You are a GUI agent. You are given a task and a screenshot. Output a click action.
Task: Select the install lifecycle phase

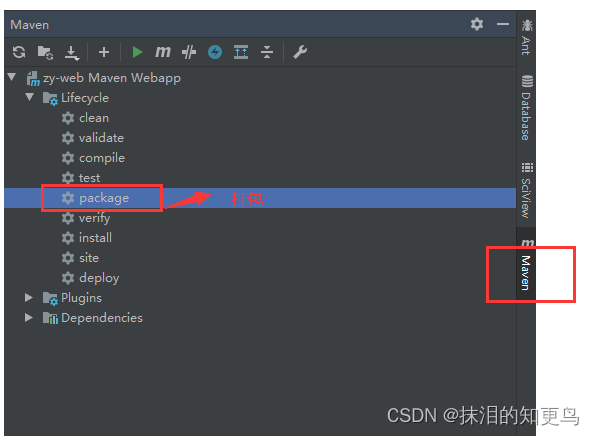(95, 238)
